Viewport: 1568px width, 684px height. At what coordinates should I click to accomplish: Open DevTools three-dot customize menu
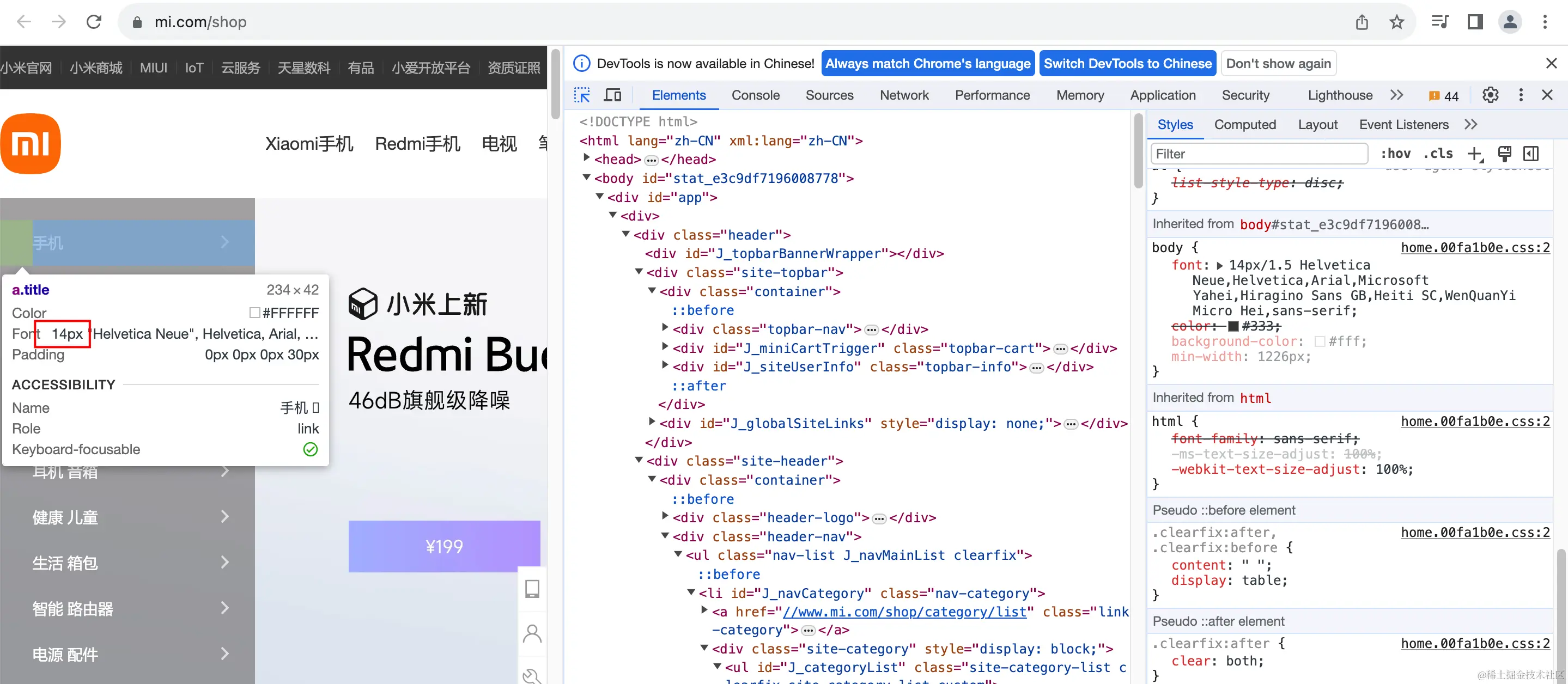tap(1521, 95)
